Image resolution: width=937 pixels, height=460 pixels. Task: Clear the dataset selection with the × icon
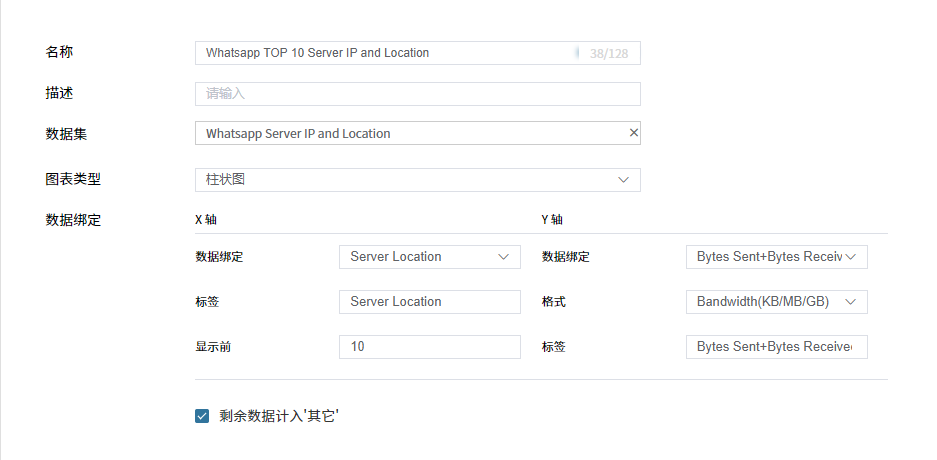point(633,133)
